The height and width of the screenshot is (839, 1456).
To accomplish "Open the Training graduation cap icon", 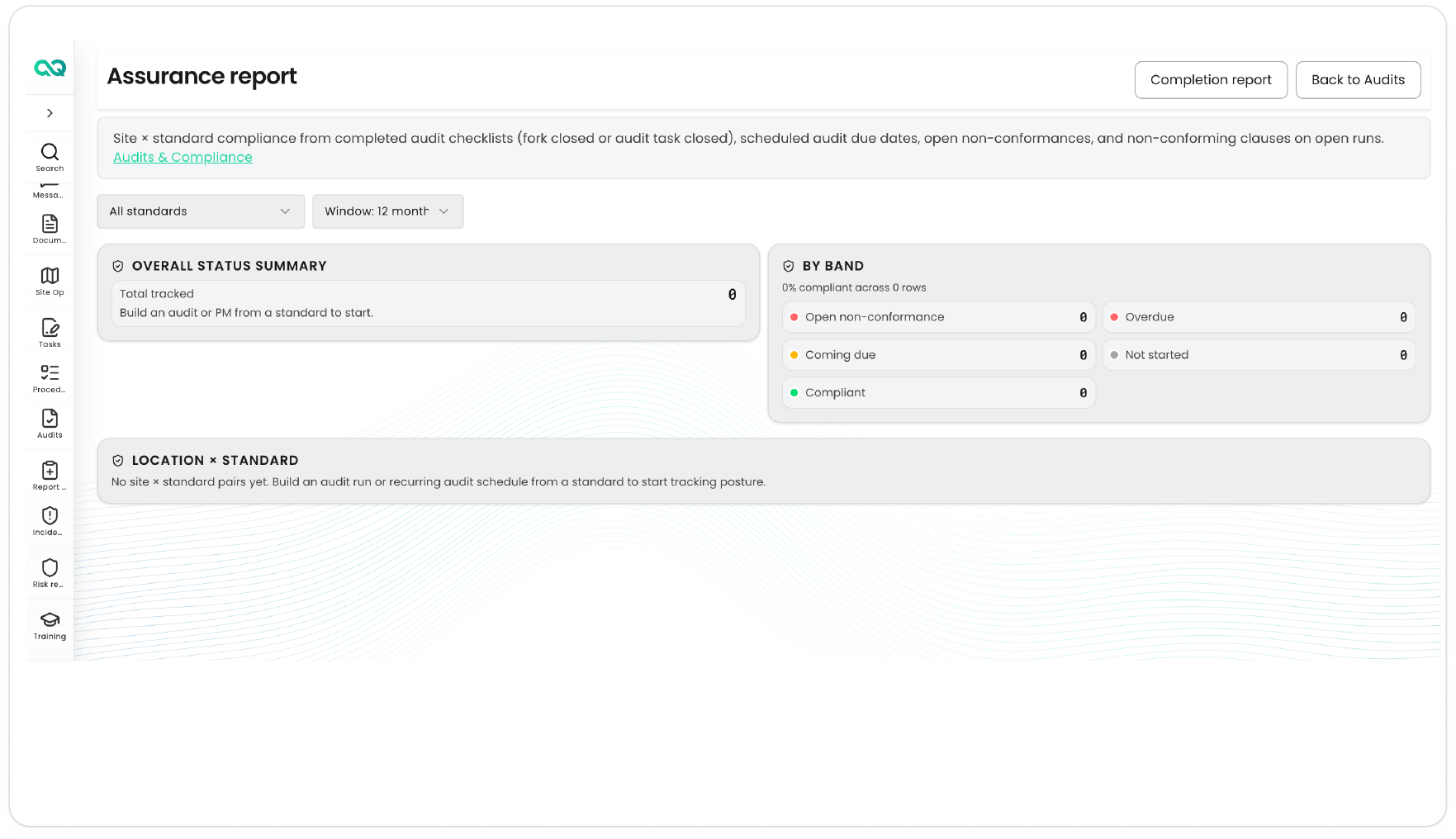I will (50, 625).
